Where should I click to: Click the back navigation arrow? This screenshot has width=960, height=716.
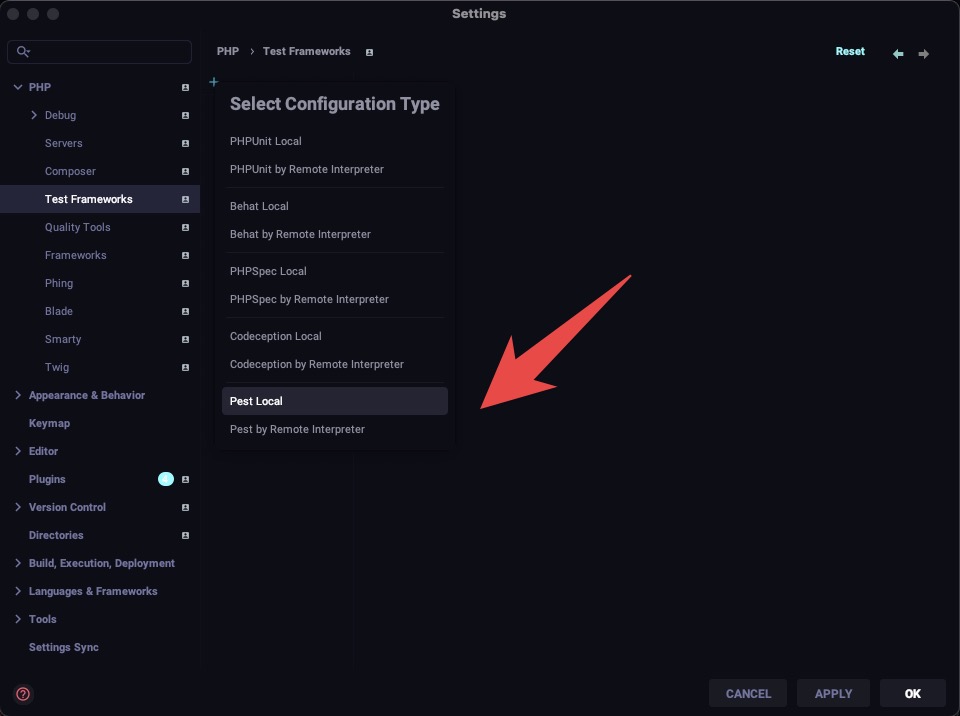tap(898, 54)
